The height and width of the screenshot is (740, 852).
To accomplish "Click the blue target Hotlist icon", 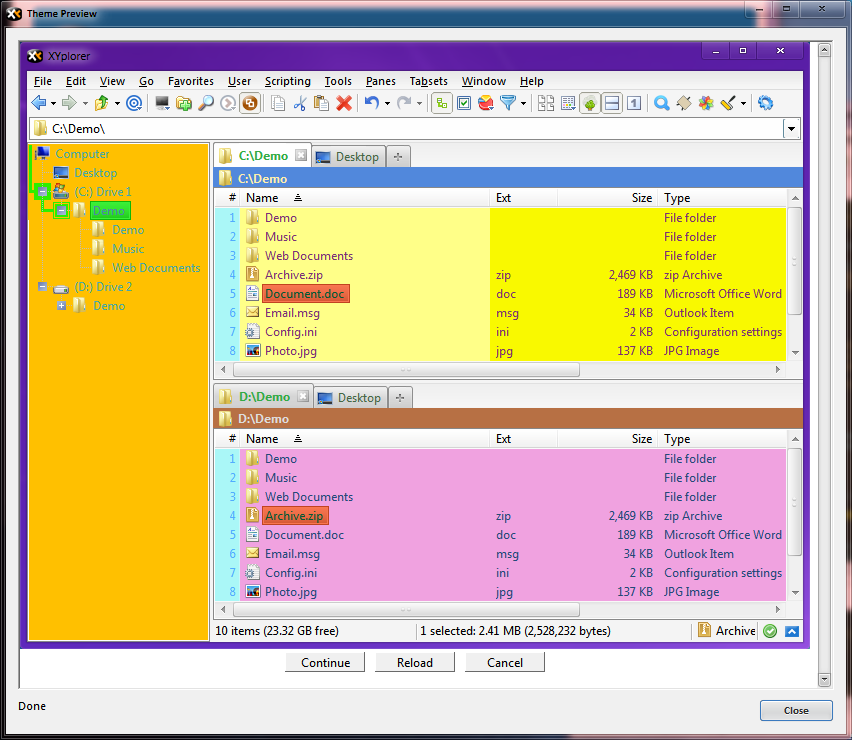I will [x=134, y=103].
